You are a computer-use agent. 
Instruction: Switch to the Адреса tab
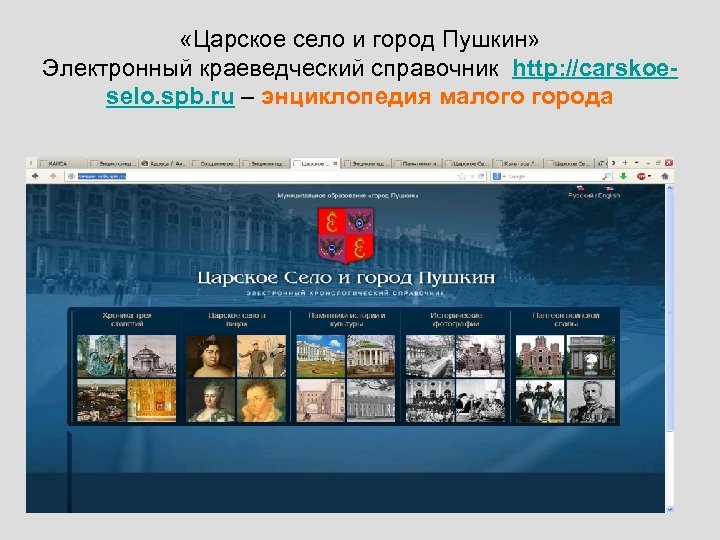point(163,163)
